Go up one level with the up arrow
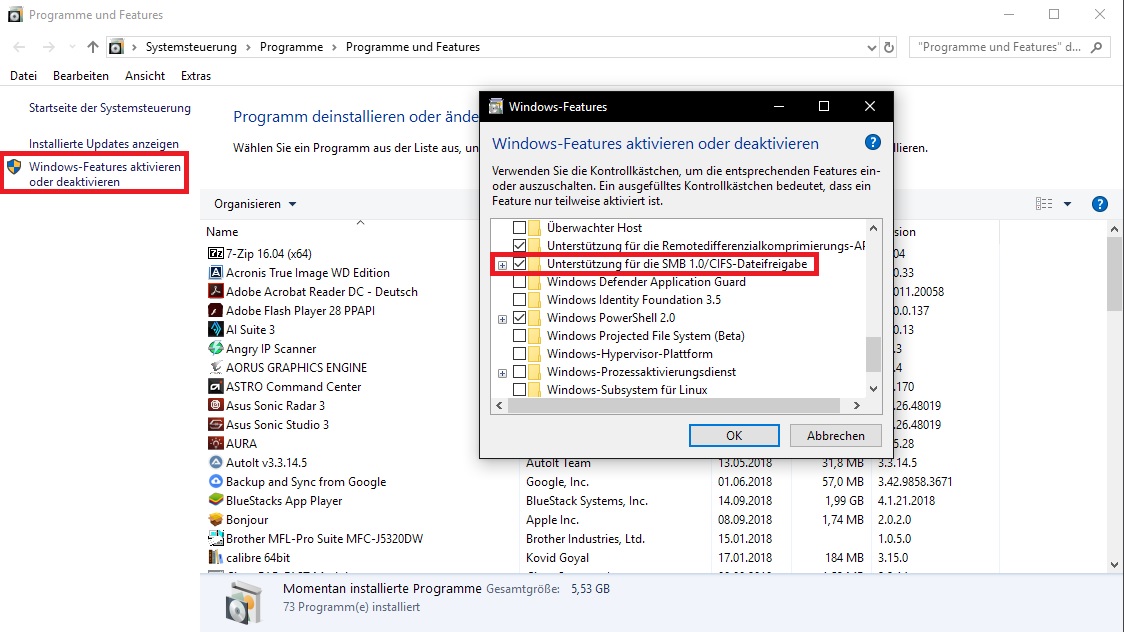The width and height of the screenshot is (1124, 632). 92,47
